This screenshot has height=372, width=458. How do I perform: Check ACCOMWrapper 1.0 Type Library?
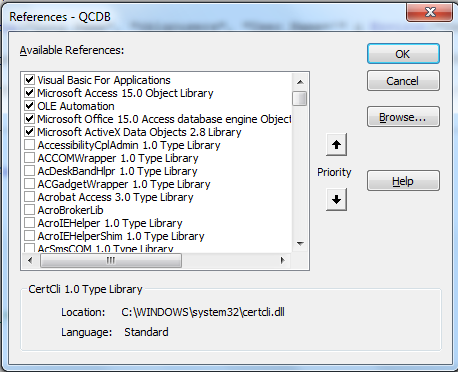click(29, 158)
